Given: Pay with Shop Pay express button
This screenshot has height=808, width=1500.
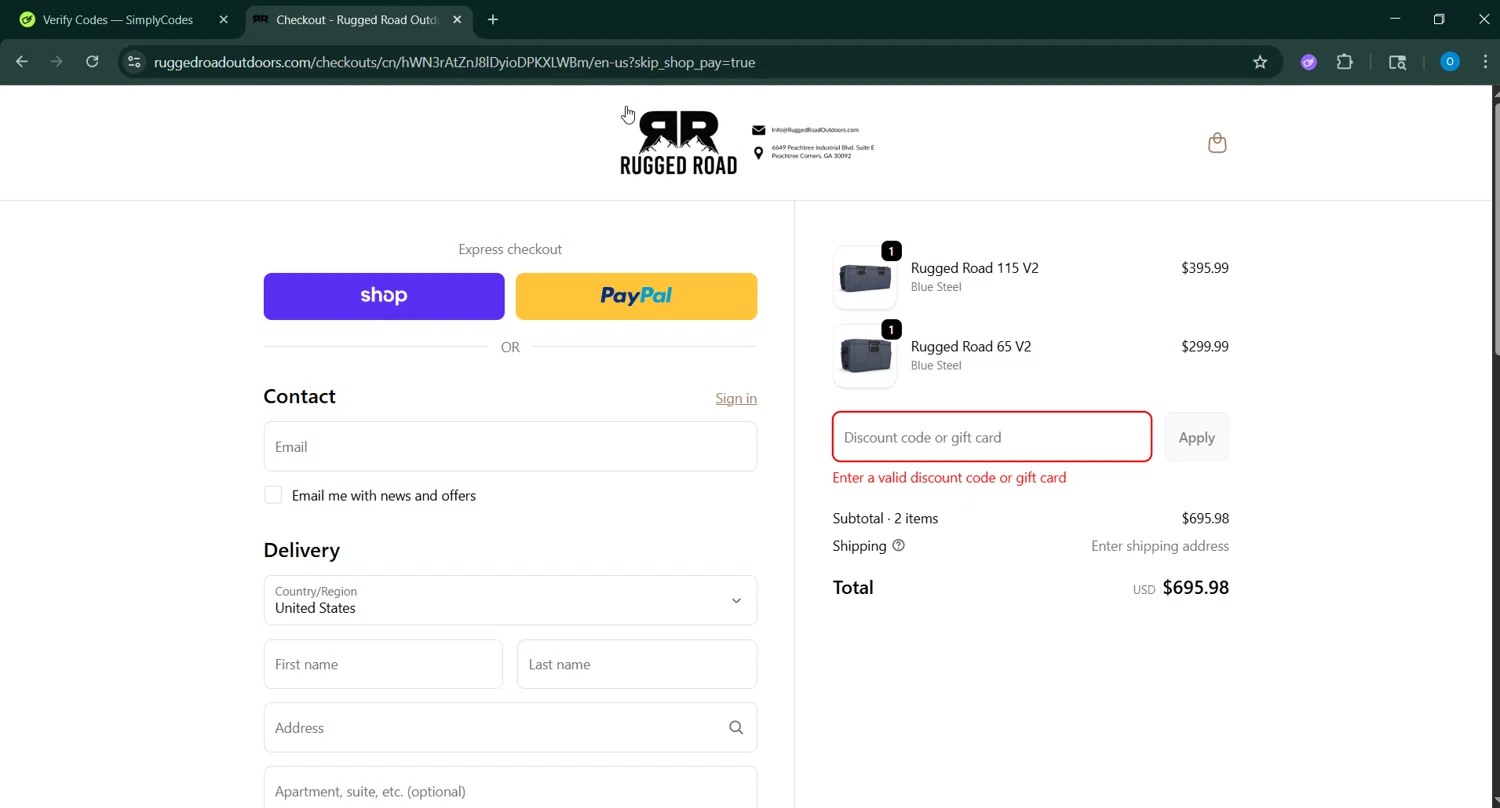Looking at the screenshot, I should pos(384,296).
